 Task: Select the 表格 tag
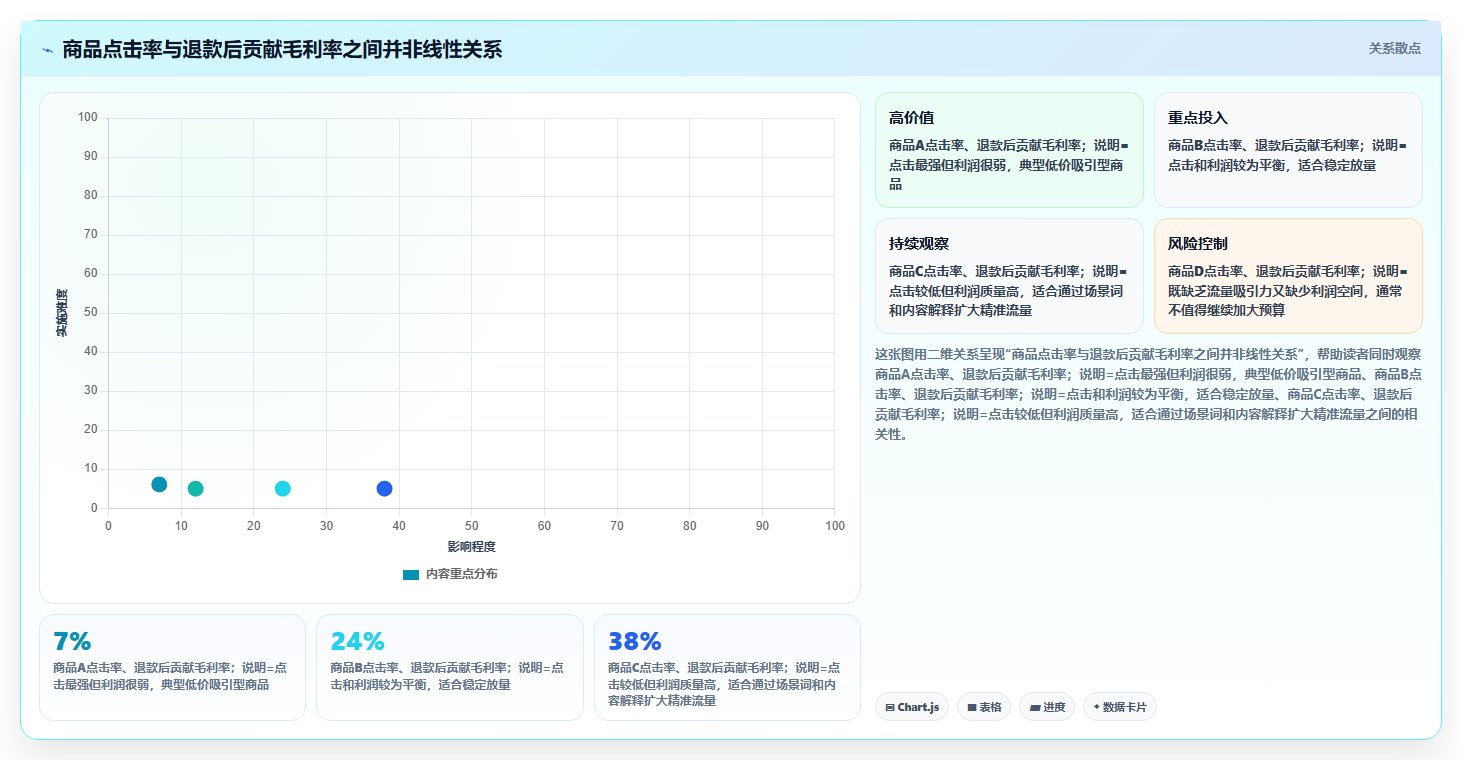(984, 707)
